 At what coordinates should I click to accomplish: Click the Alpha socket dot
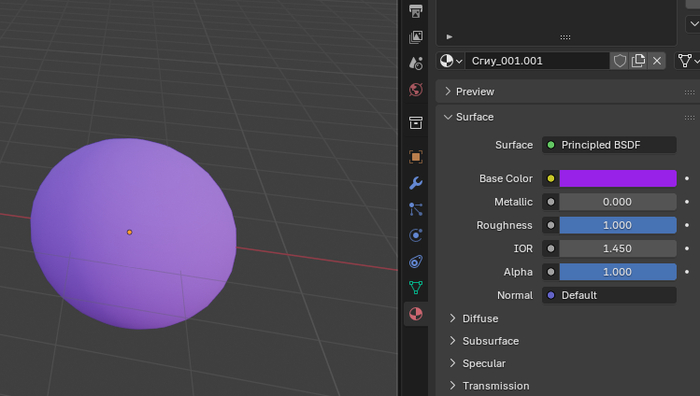point(551,272)
